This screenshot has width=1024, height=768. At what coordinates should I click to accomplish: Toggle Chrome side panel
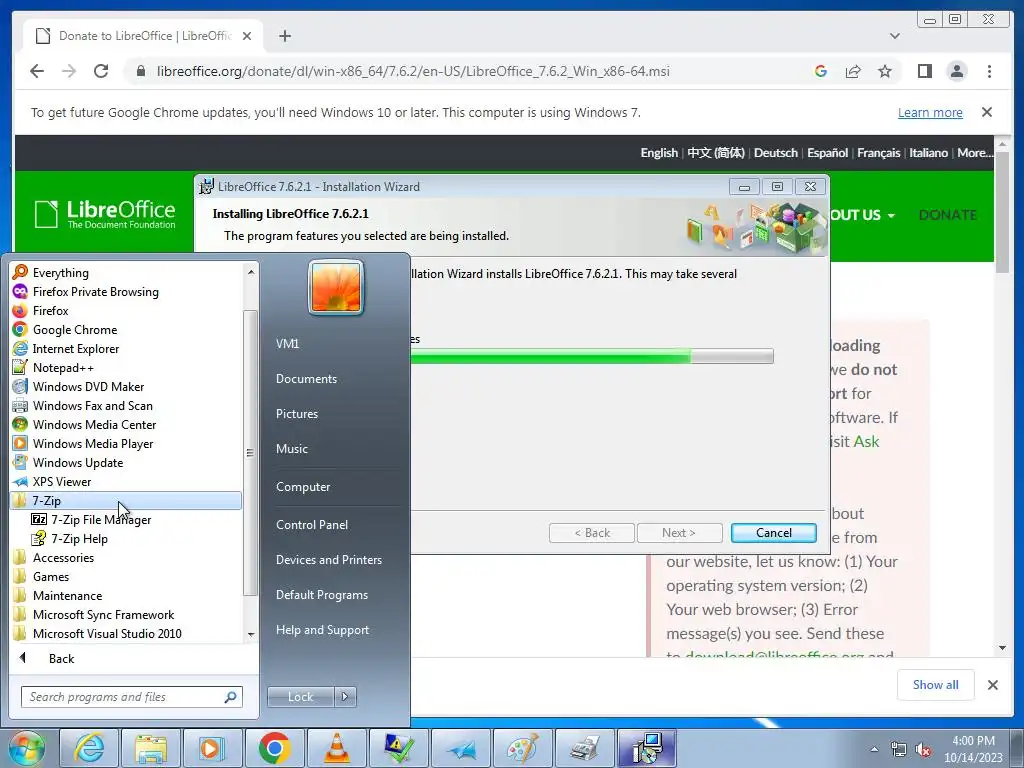[x=925, y=71]
